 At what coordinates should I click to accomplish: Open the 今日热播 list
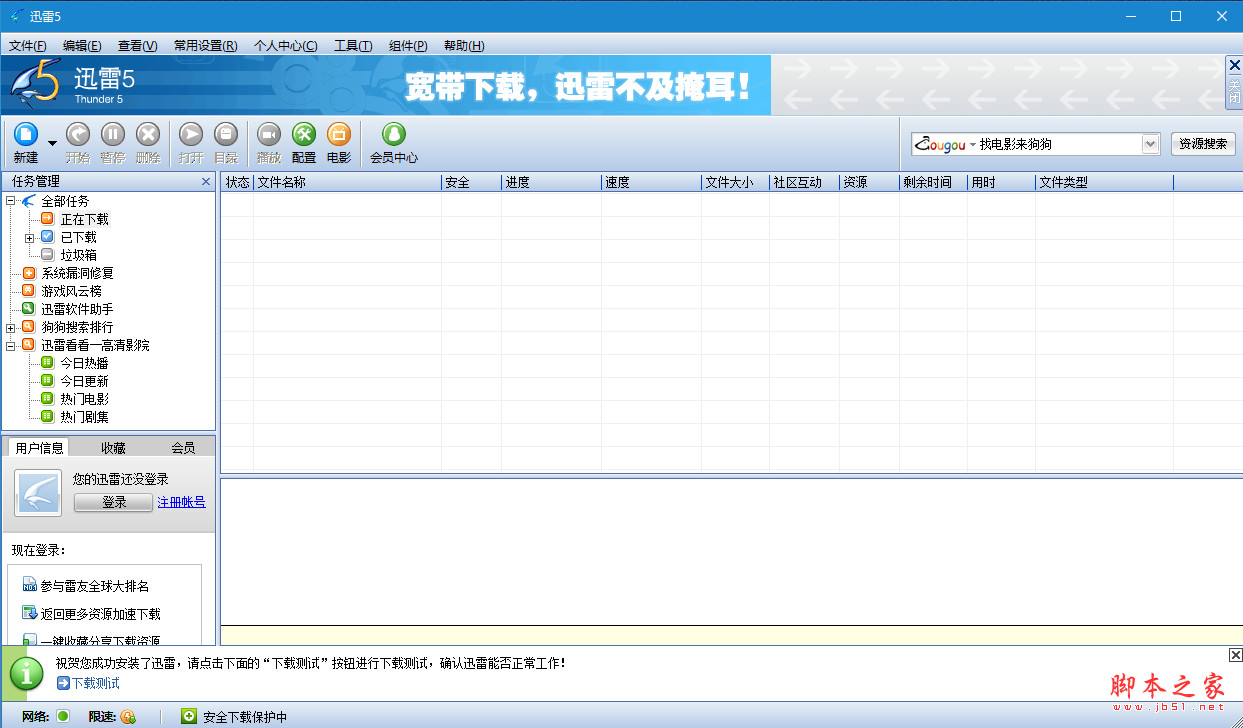click(x=84, y=363)
